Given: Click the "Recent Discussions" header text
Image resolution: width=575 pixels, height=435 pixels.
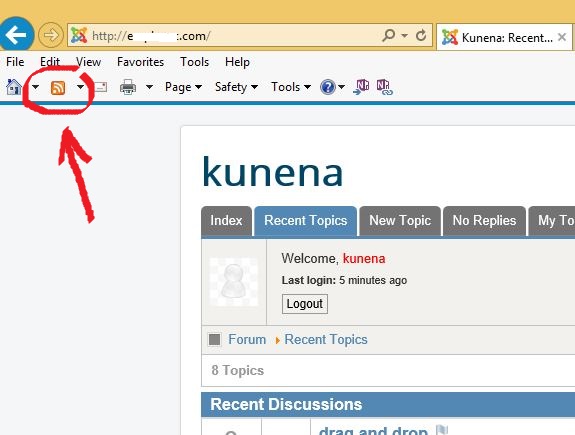Looking at the screenshot, I should coord(286,404).
